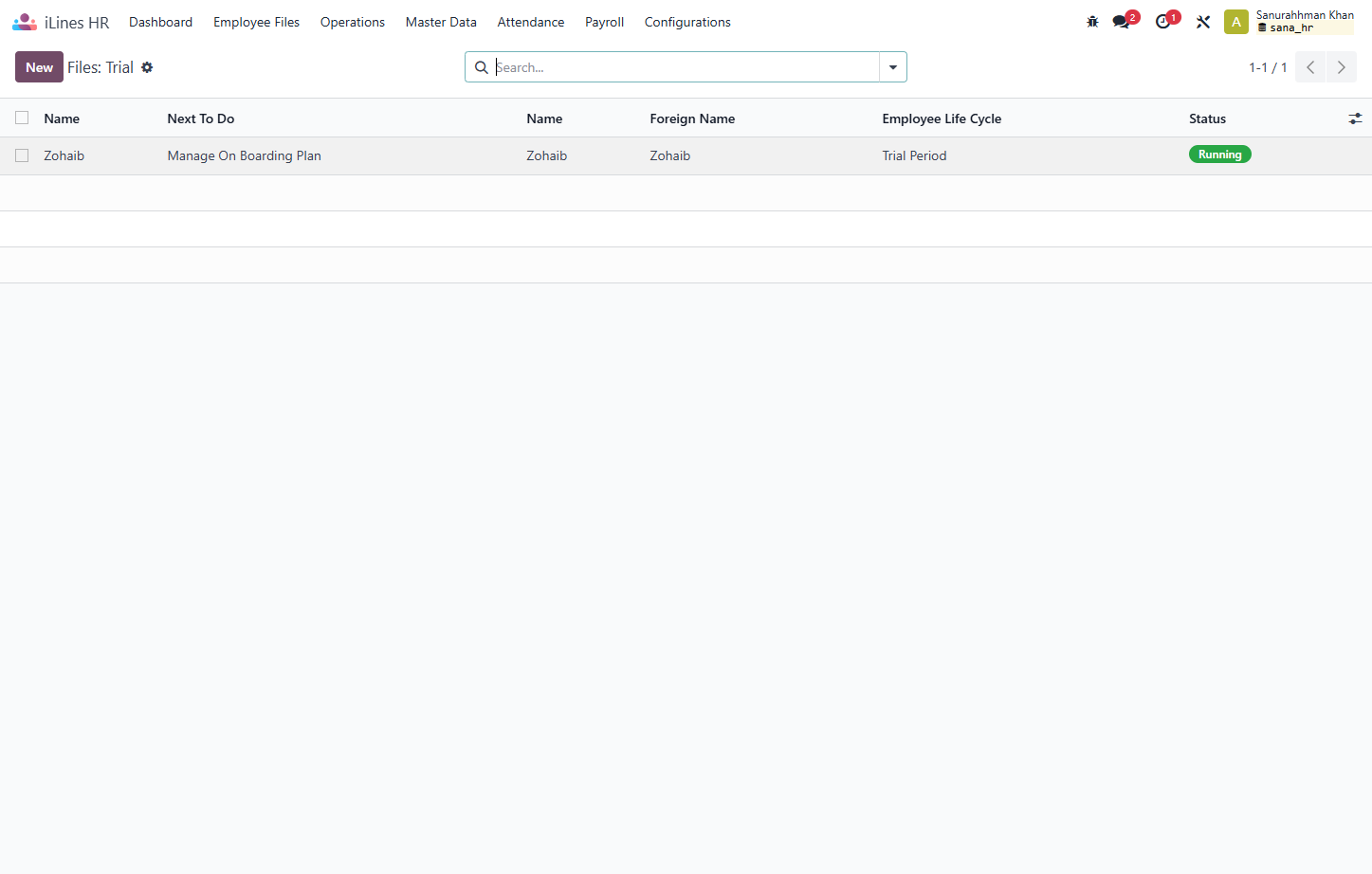Expand the search filter options dropdown arrow
The width and height of the screenshot is (1372, 874).
coord(893,67)
